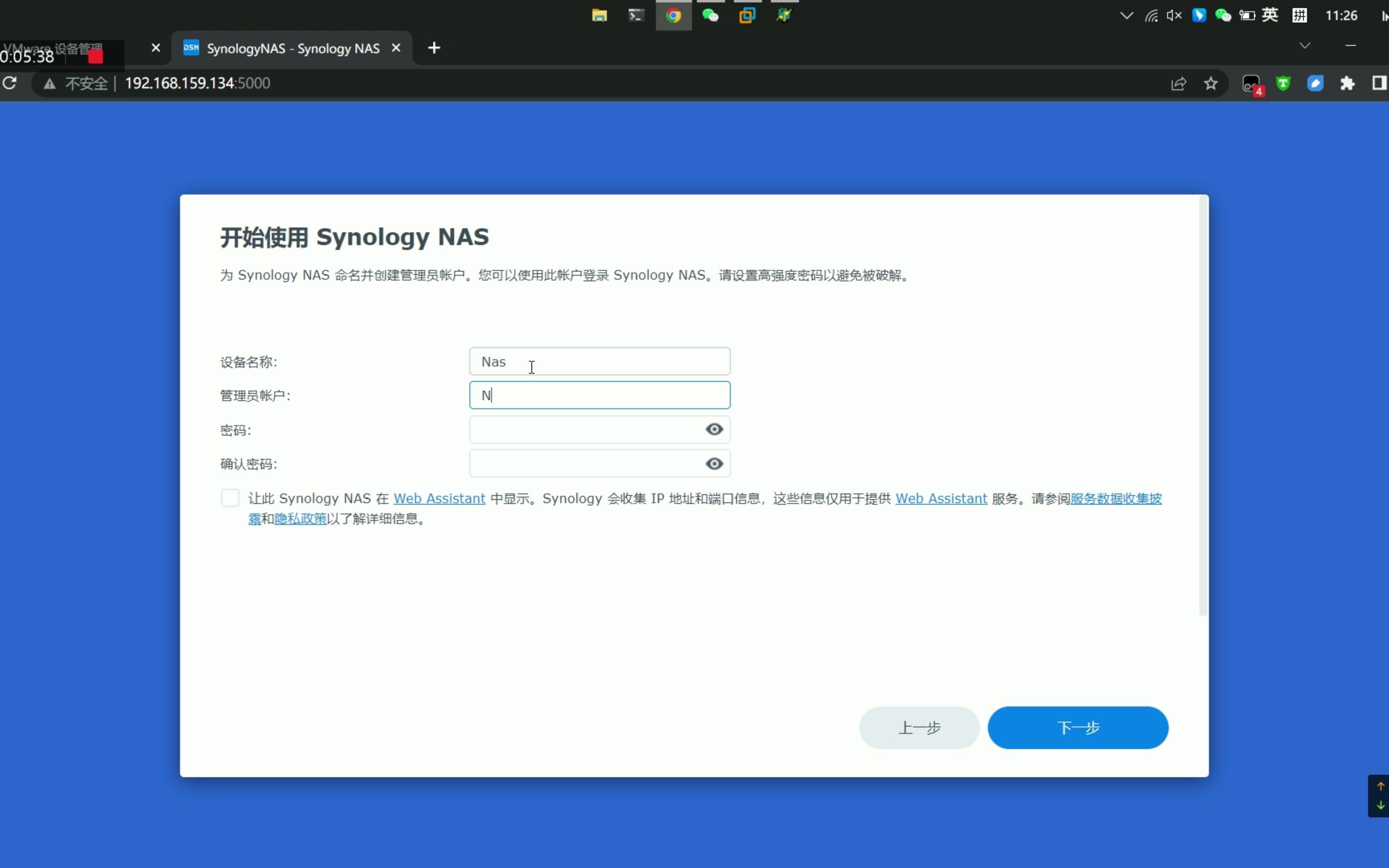Image resolution: width=1389 pixels, height=868 pixels.
Task: Open the terminal icon in the taskbar
Action: point(636,16)
